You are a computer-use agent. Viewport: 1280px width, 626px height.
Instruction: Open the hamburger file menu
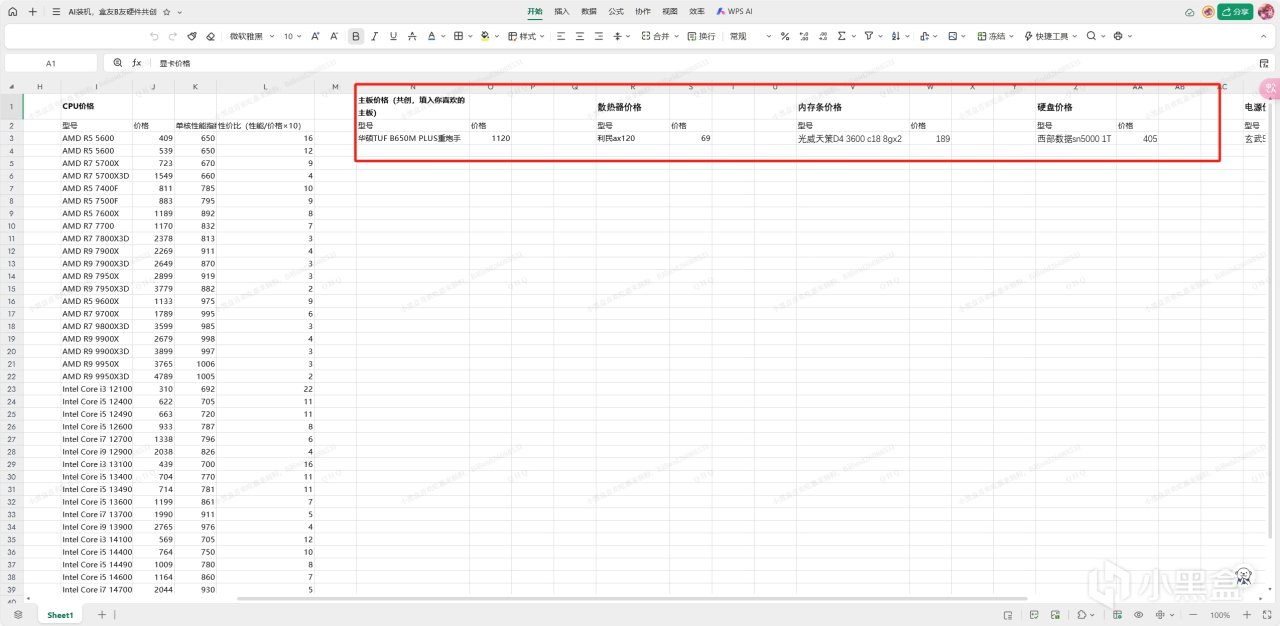coord(56,12)
